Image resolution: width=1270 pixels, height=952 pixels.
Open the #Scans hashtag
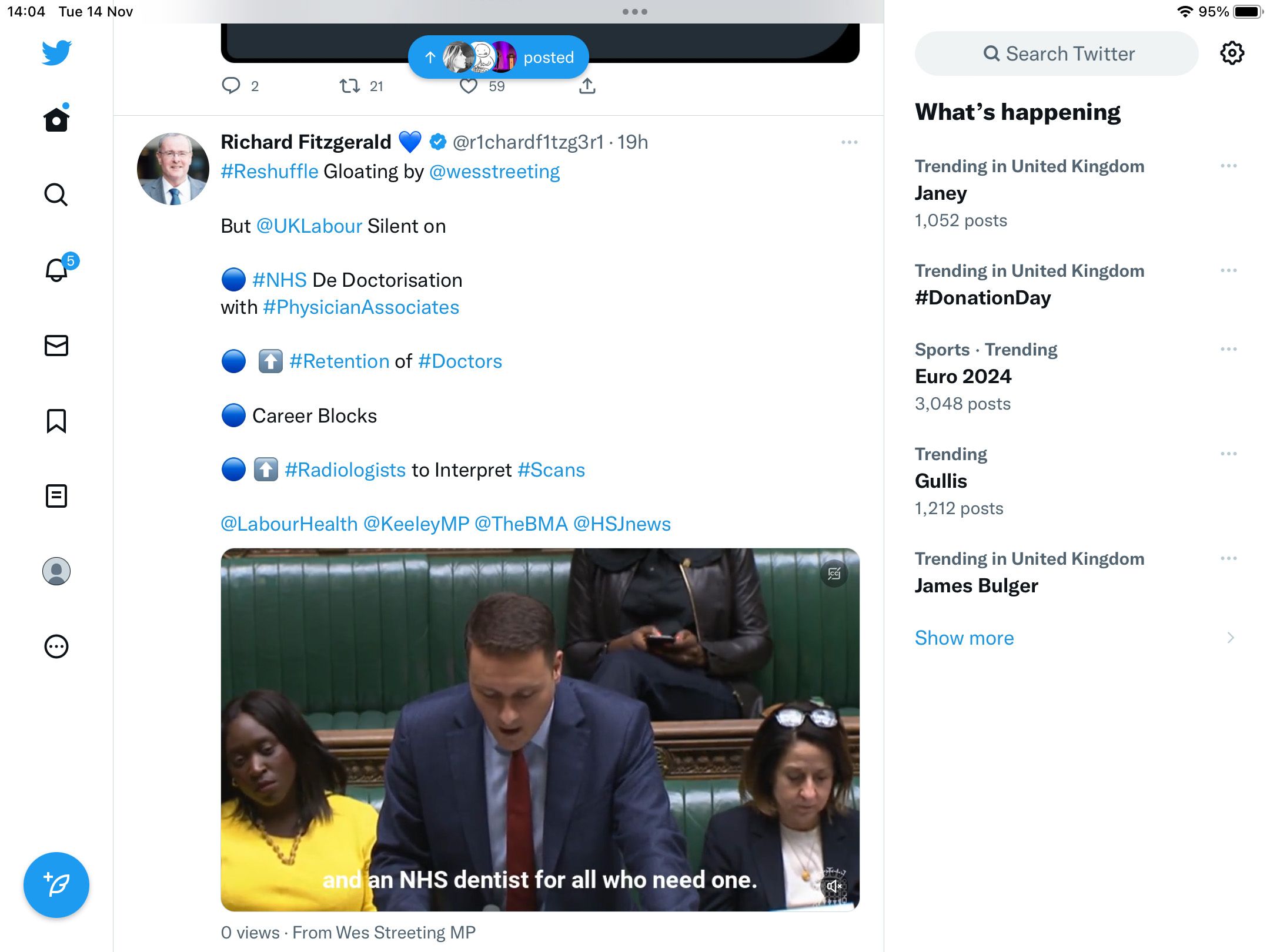click(552, 470)
